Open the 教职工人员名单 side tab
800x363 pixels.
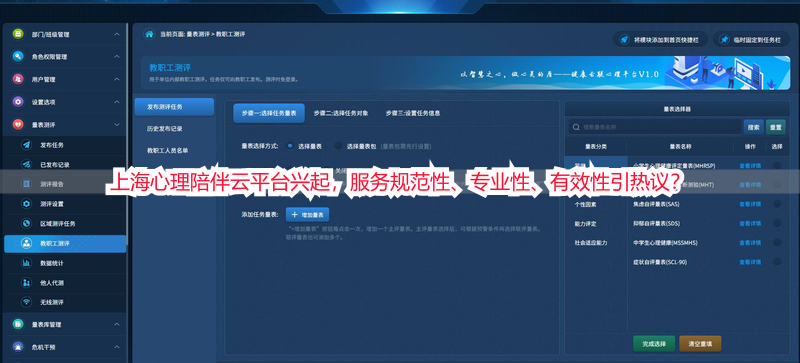pyautogui.click(x=167, y=151)
